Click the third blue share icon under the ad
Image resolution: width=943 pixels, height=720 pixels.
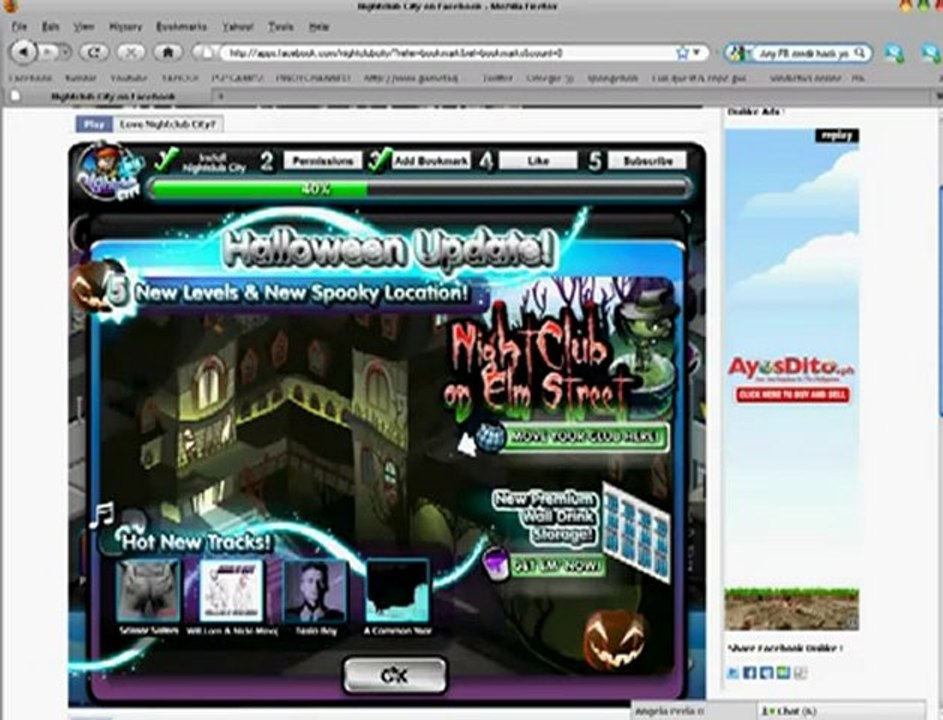[x=766, y=672]
